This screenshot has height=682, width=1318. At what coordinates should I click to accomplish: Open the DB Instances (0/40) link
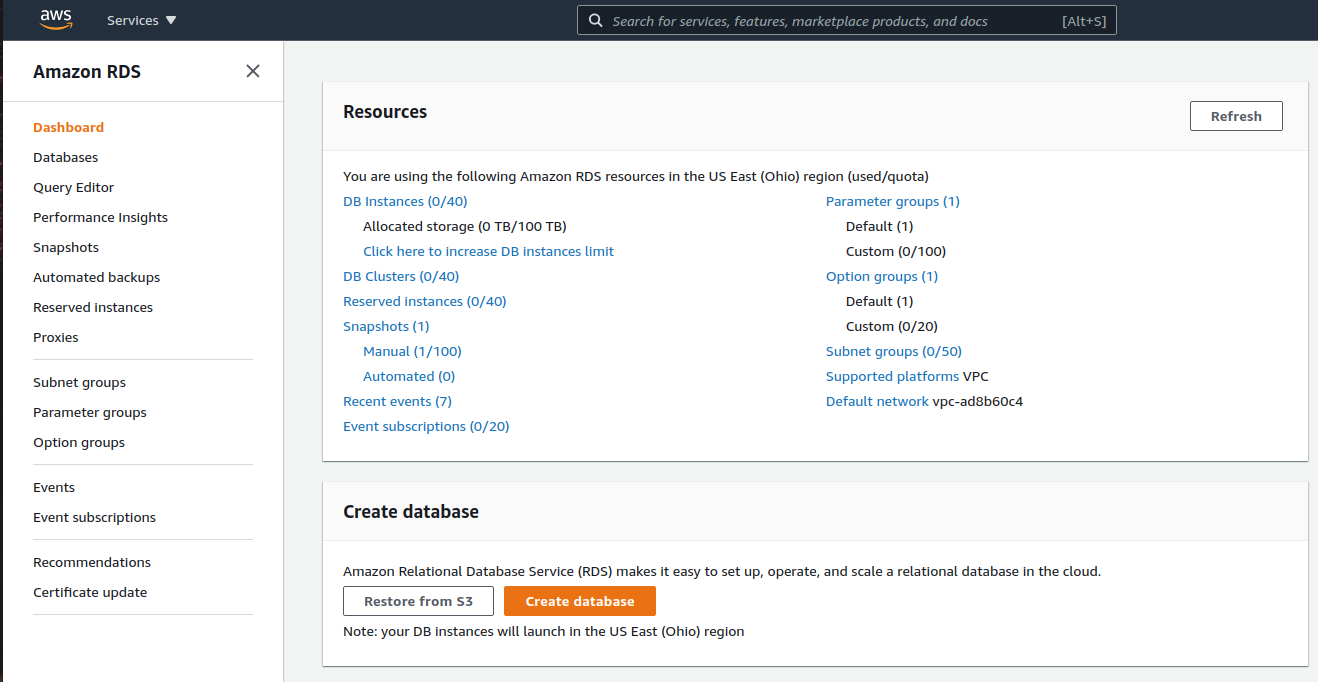[x=405, y=201]
